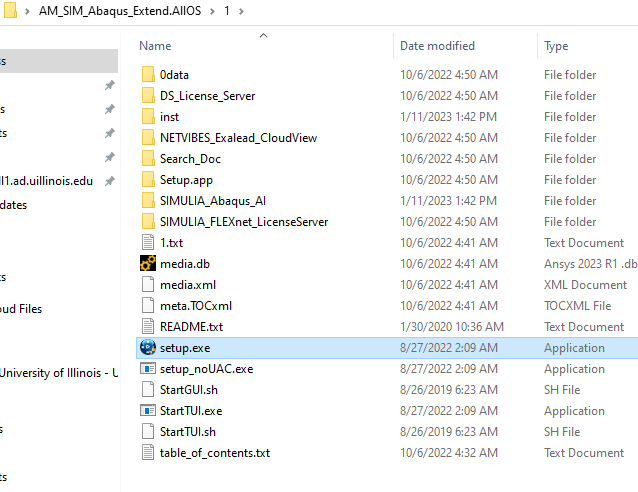Select the table_of_contents.txt file icon
638x492 pixels.
pyautogui.click(x=148, y=453)
